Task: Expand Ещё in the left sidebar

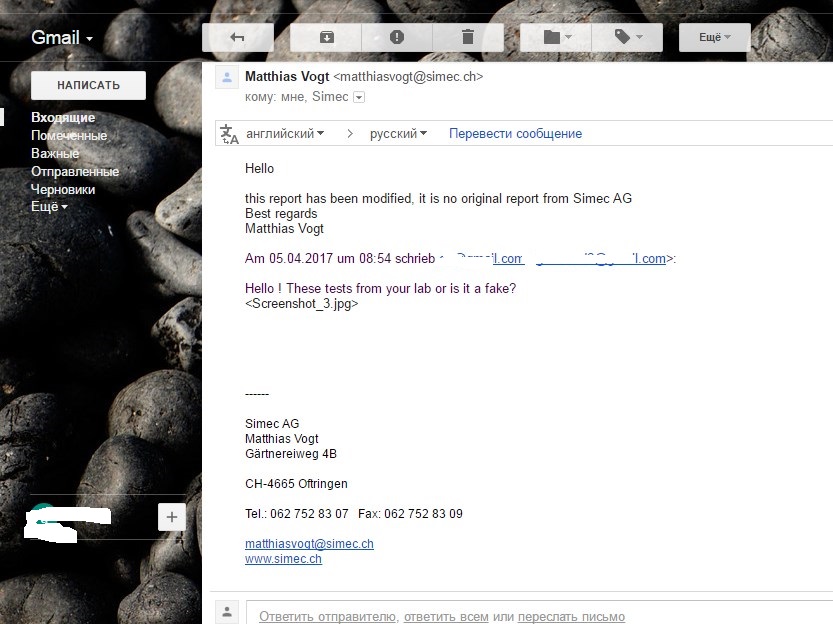Action: pyautogui.click(x=49, y=207)
